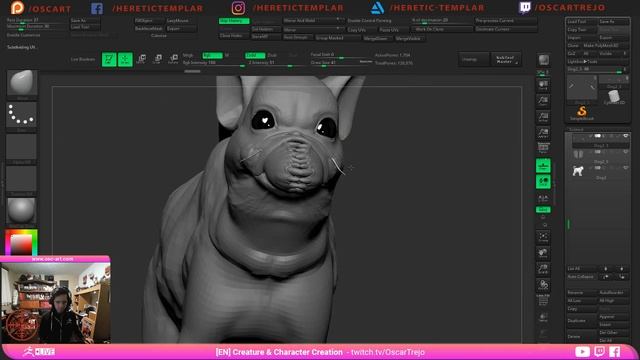Toggle visibility eye of the Dog2_3 subtool
This screenshot has height=360, width=640.
(x=625, y=136)
